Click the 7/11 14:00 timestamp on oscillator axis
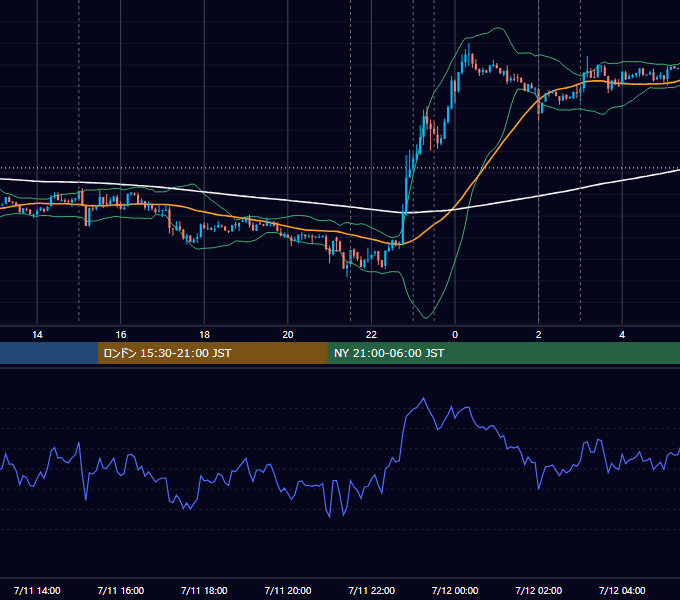This screenshot has width=680, height=600. click(37, 590)
